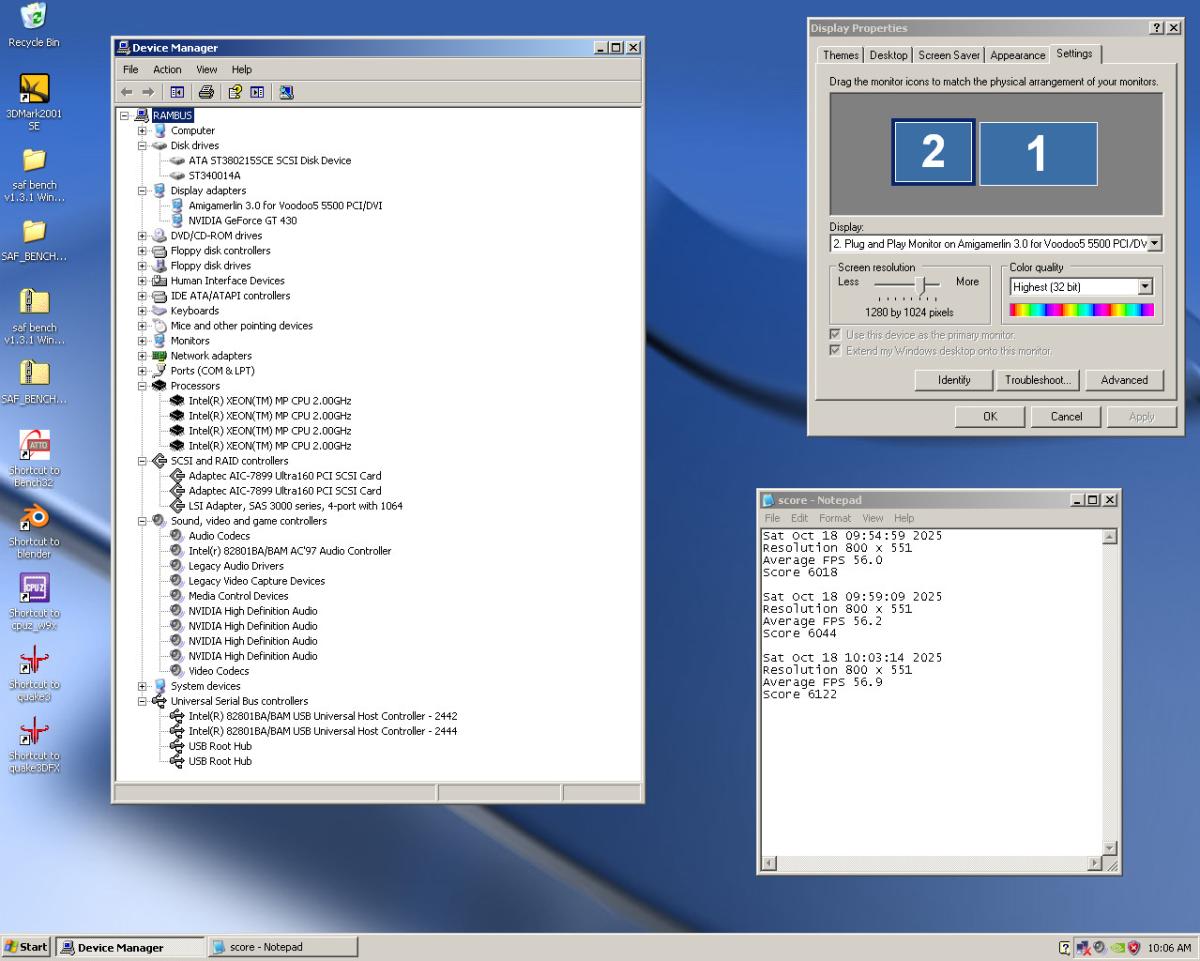
Task: Select the Shortcut to blender desktop icon
Action: [34, 518]
